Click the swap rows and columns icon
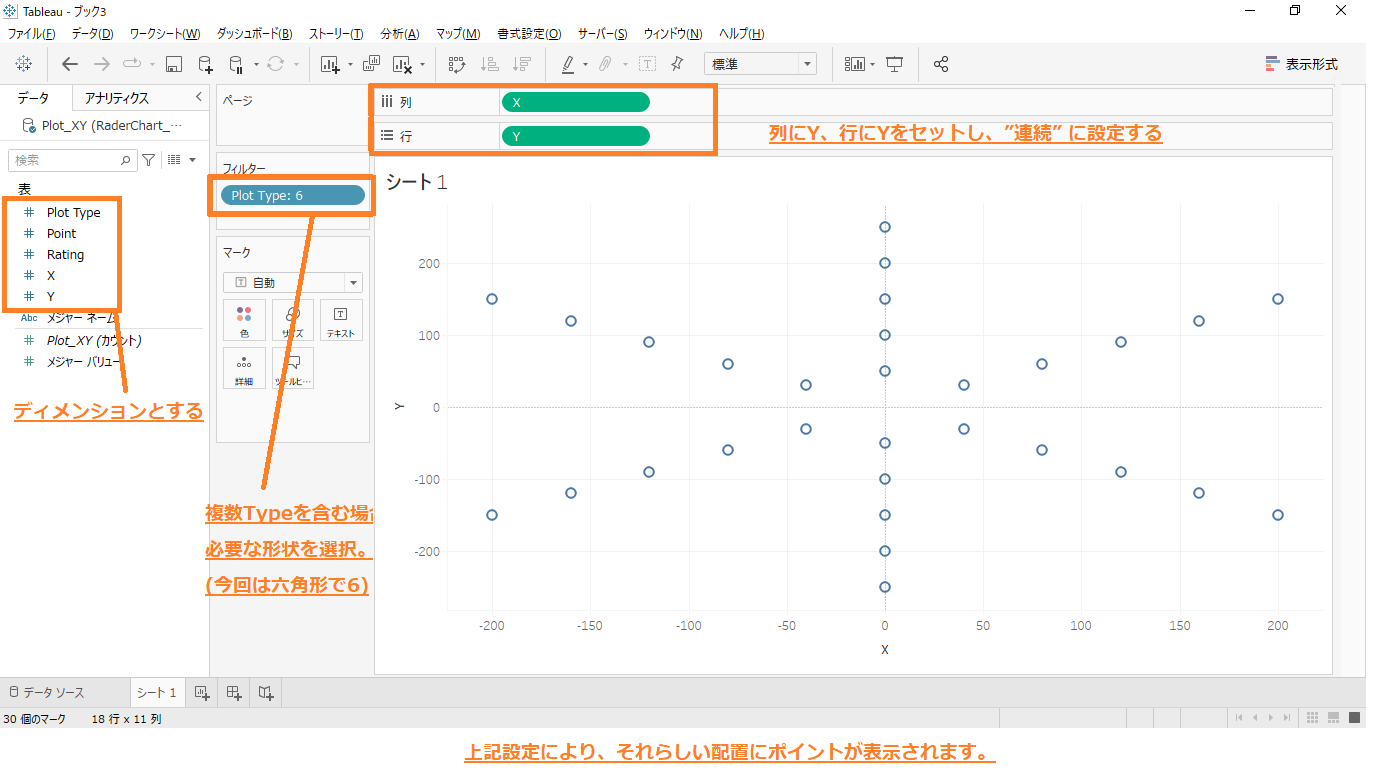The width and height of the screenshot is (1380, 782). point(457,64)
